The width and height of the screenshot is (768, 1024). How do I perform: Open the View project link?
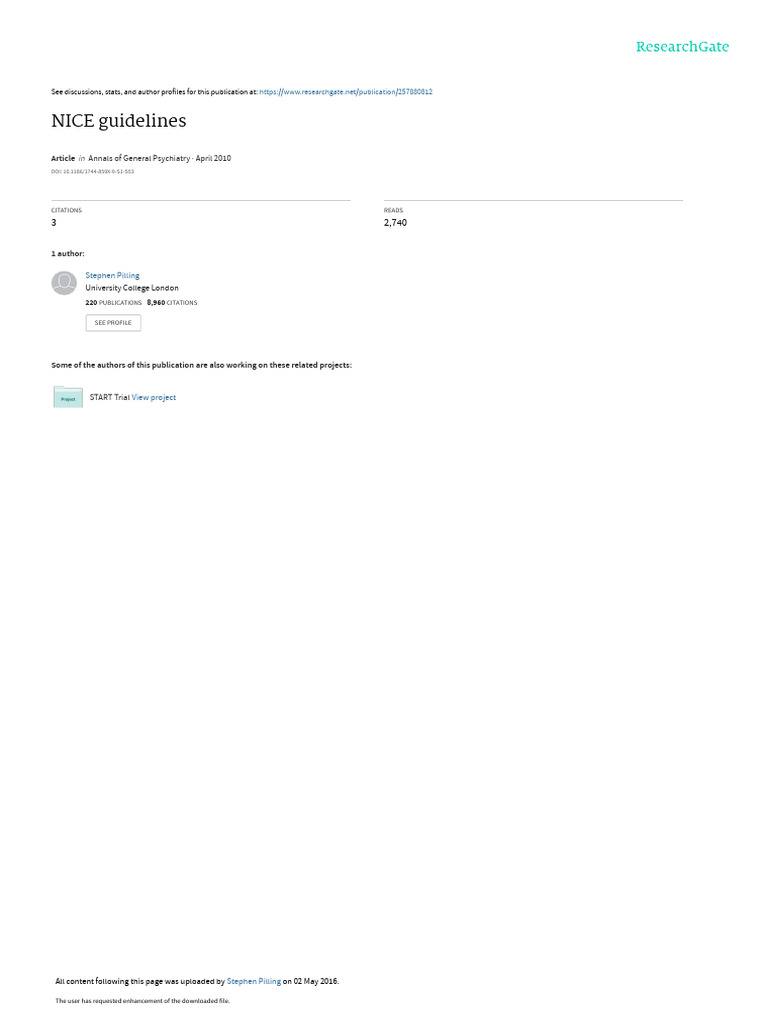pyautogui.click(x=153, y=397)
